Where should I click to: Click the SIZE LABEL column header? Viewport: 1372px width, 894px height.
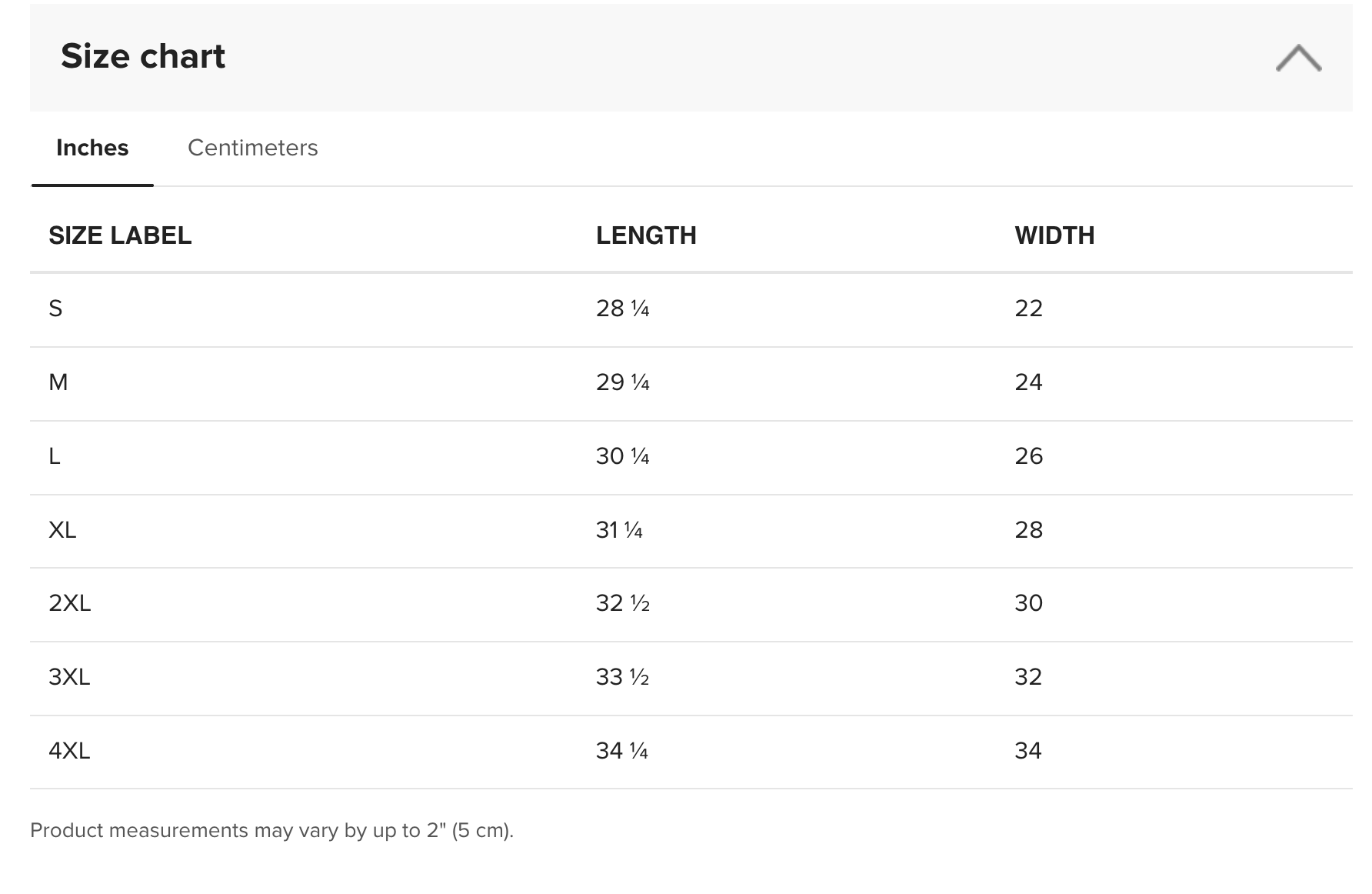(120, 235)
